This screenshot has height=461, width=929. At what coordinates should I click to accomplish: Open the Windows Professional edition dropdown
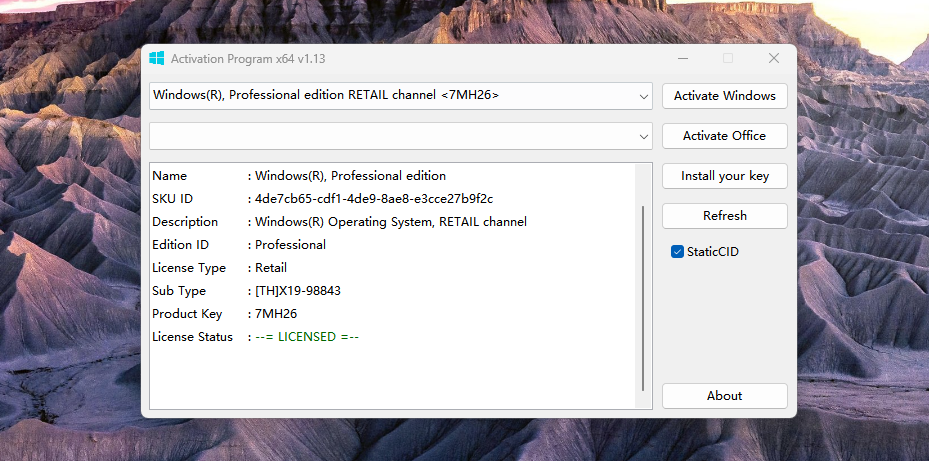(x=643, y=96)
